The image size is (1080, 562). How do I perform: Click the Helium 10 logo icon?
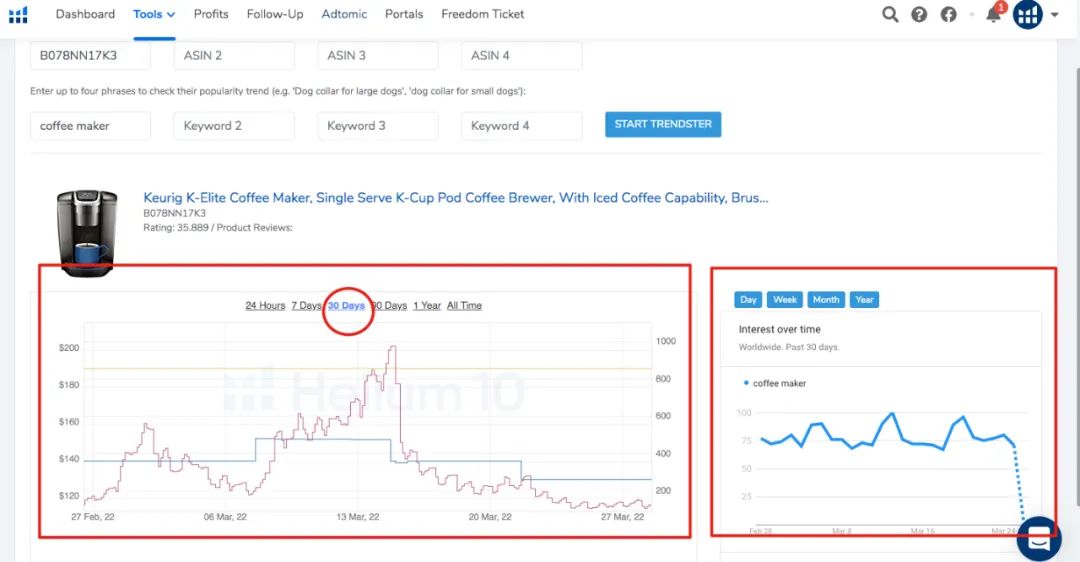coord(18,14)
